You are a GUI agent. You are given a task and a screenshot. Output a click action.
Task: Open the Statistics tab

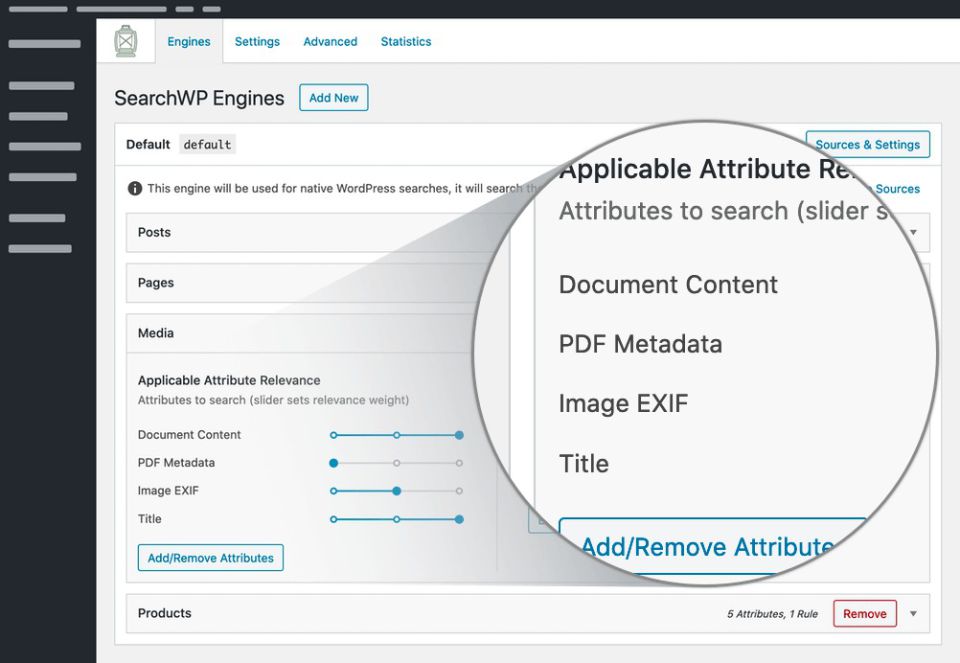(406, 42)
